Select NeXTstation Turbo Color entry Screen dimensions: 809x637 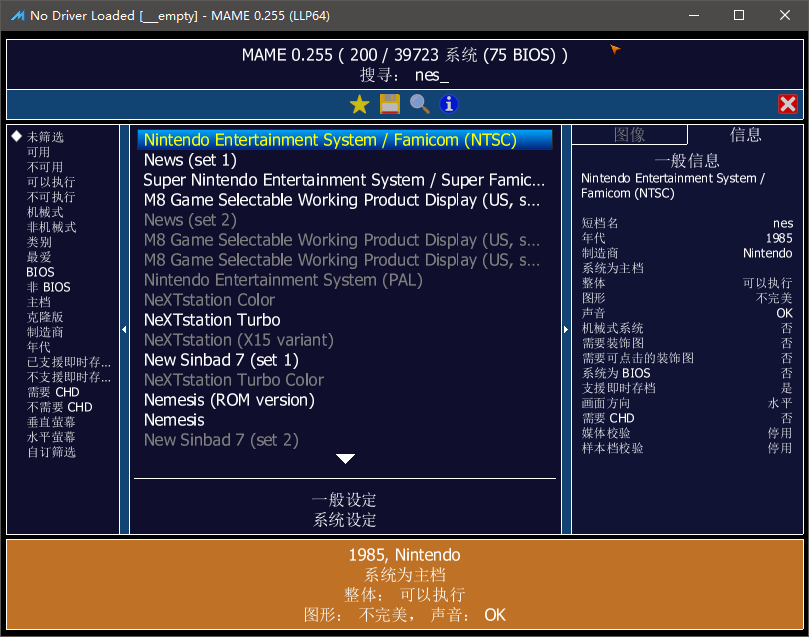pyautogui.click(x=345, y=380)
